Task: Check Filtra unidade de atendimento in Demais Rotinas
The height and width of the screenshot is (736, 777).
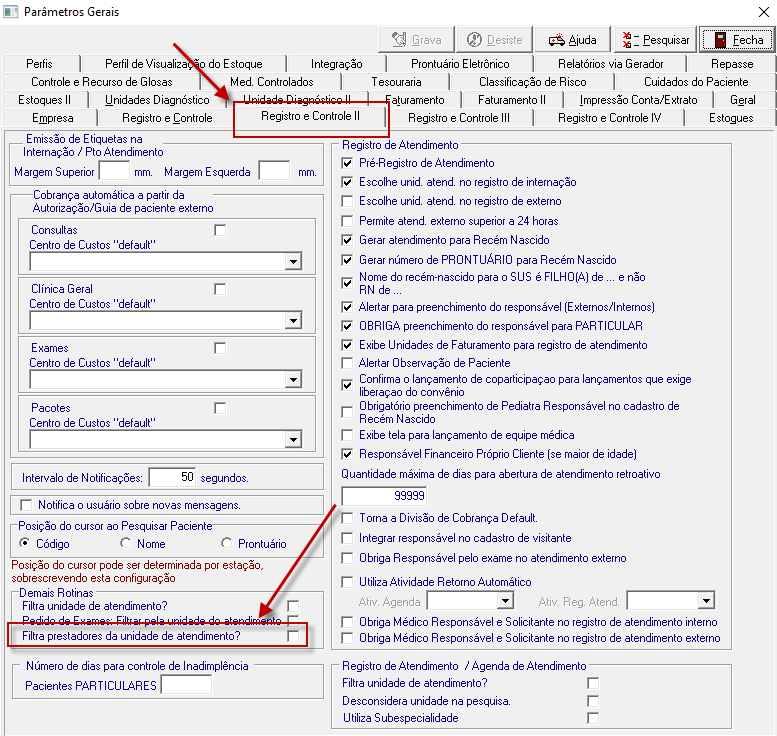Action: point(293,606)
